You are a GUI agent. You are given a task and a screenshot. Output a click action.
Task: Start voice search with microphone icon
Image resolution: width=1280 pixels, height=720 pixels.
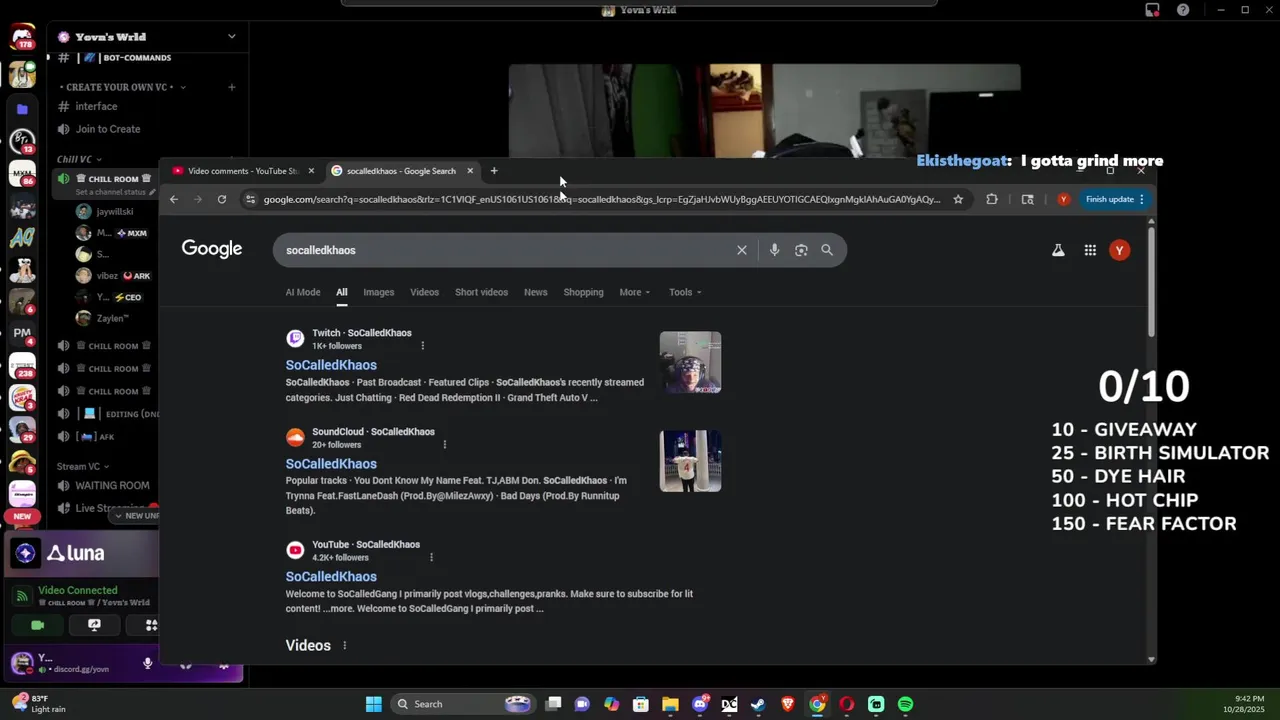774,250
